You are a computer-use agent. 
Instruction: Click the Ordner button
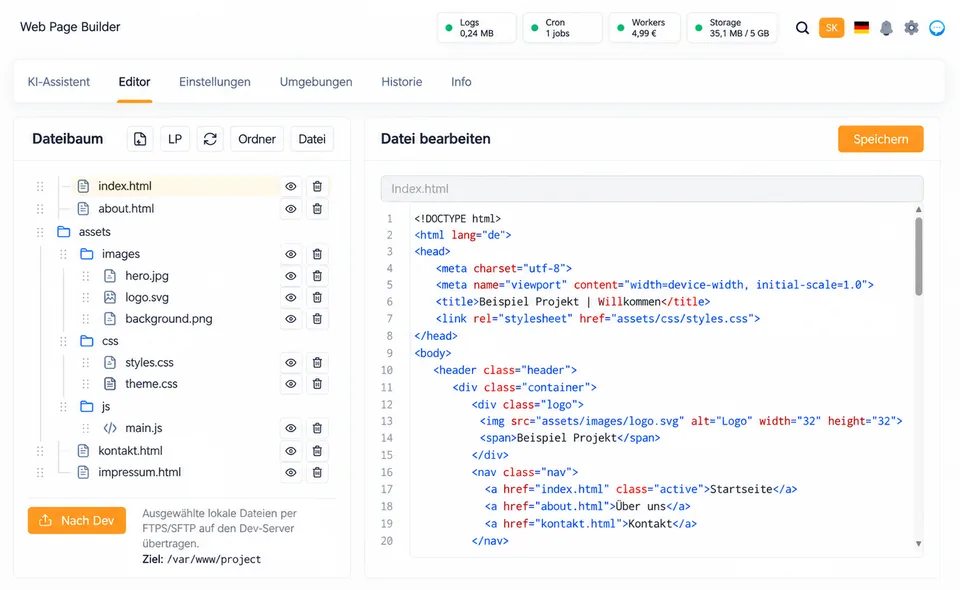257,139
